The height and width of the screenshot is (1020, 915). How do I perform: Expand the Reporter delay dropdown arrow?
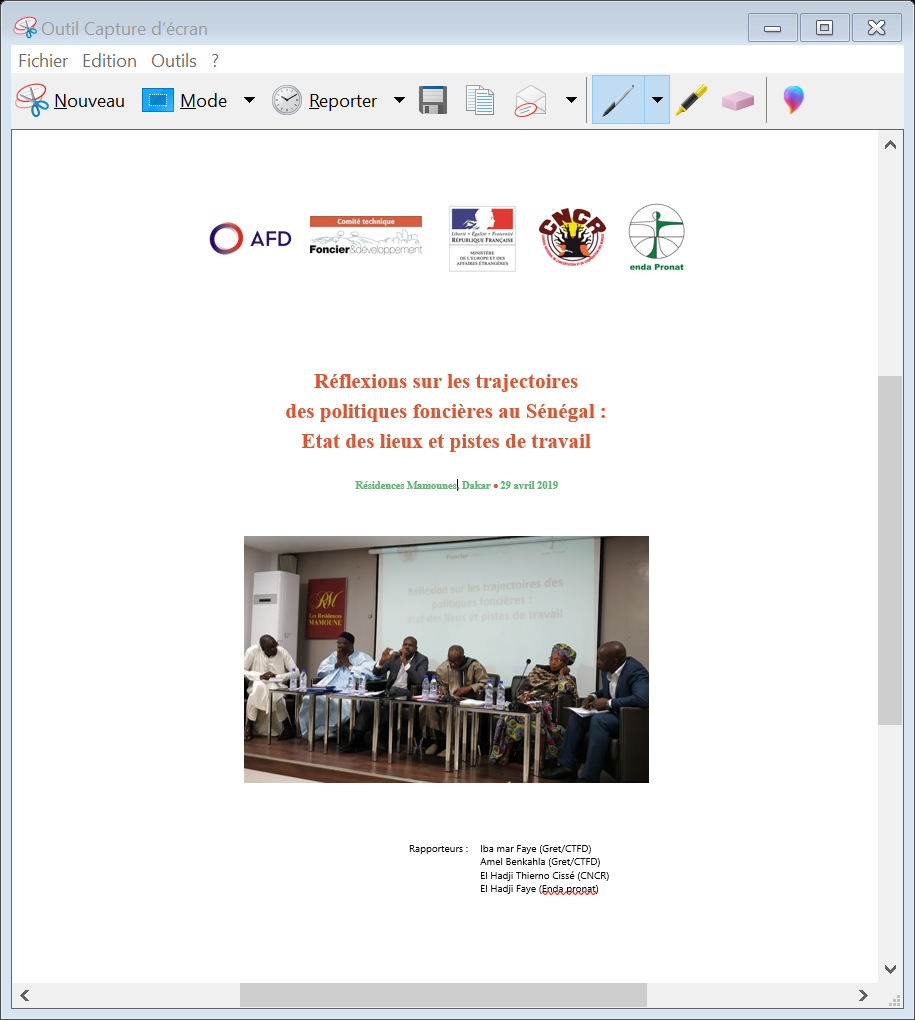pos(399,100)
